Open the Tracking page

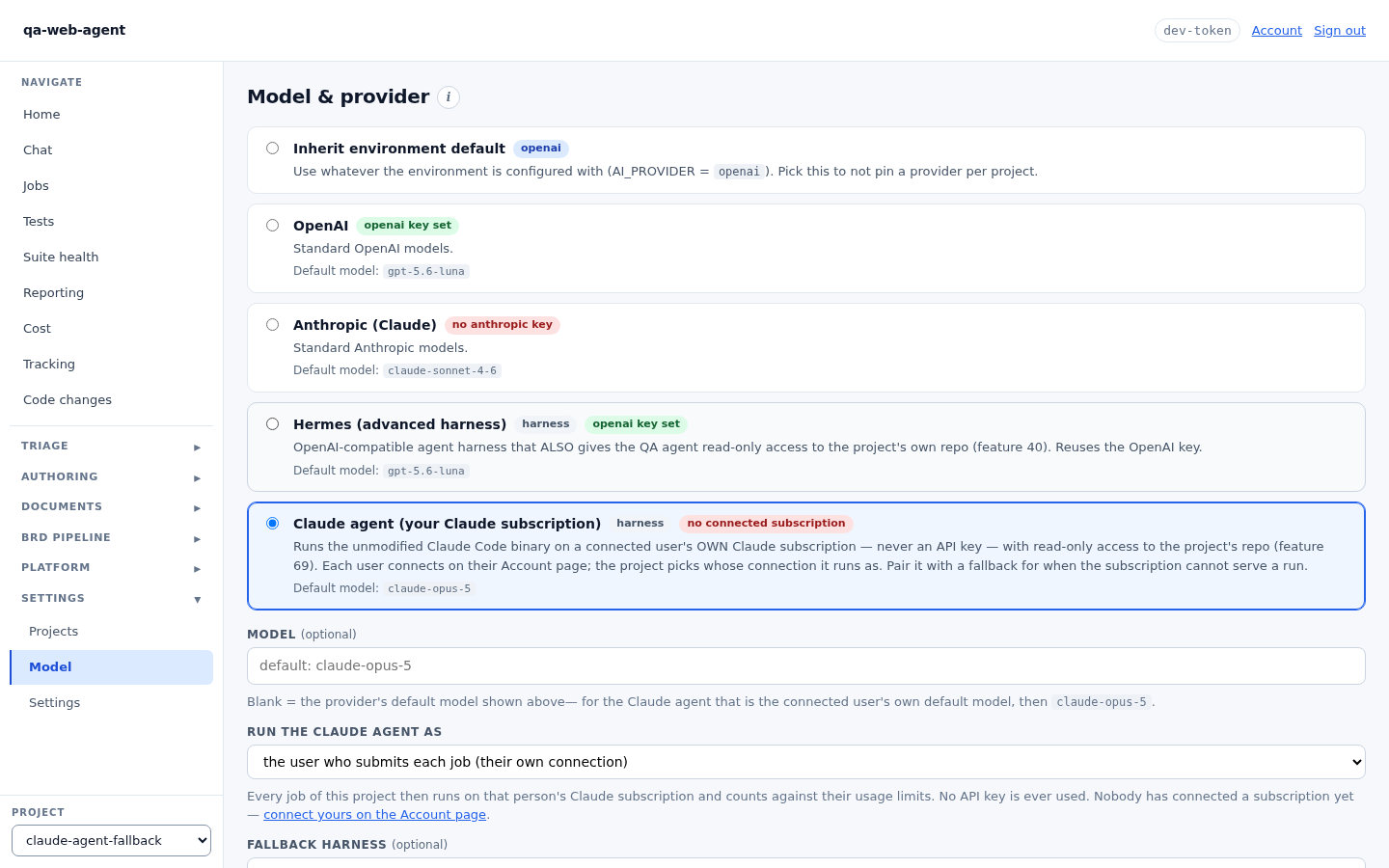(x=111, y=365)
